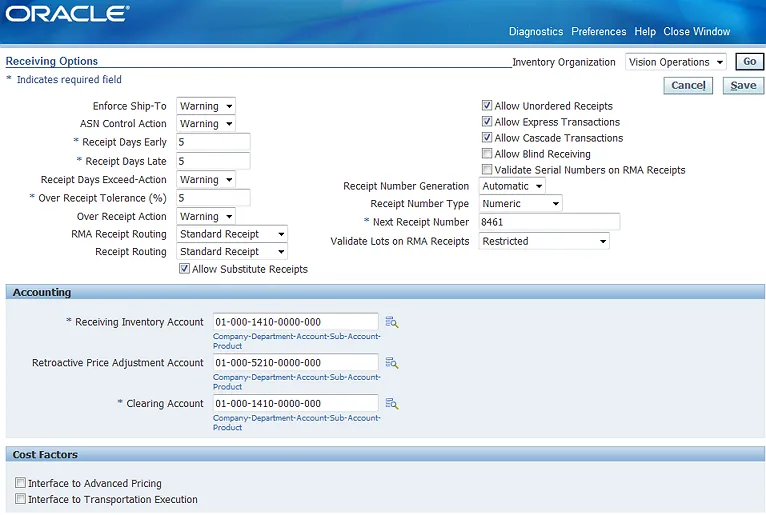Viewport: 766px width, 515px height.
Task: Enable Validate Serial Numbers on RMA Receipts
Action: [487, 170]
